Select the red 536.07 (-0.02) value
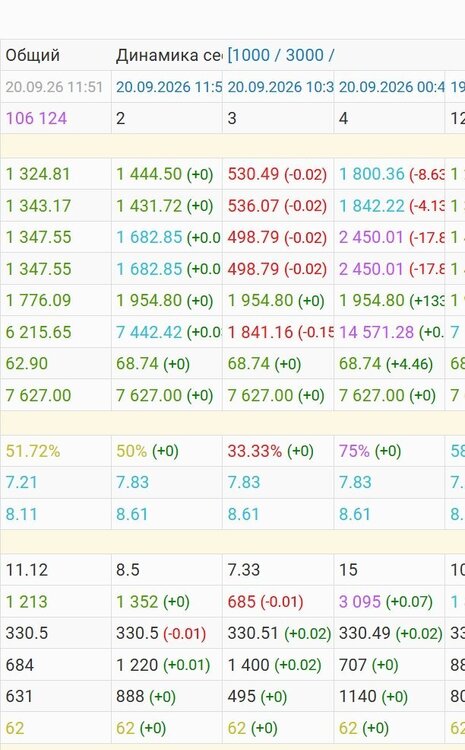This screenshot has height=750, width=465. coord(277,206)
